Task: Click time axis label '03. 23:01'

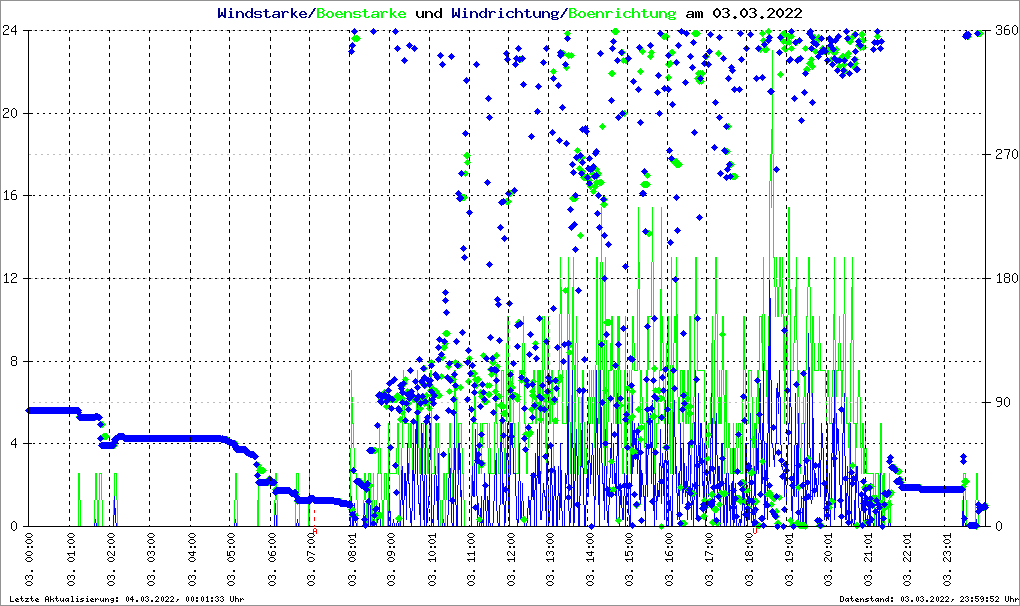Action: coord(948,560)
